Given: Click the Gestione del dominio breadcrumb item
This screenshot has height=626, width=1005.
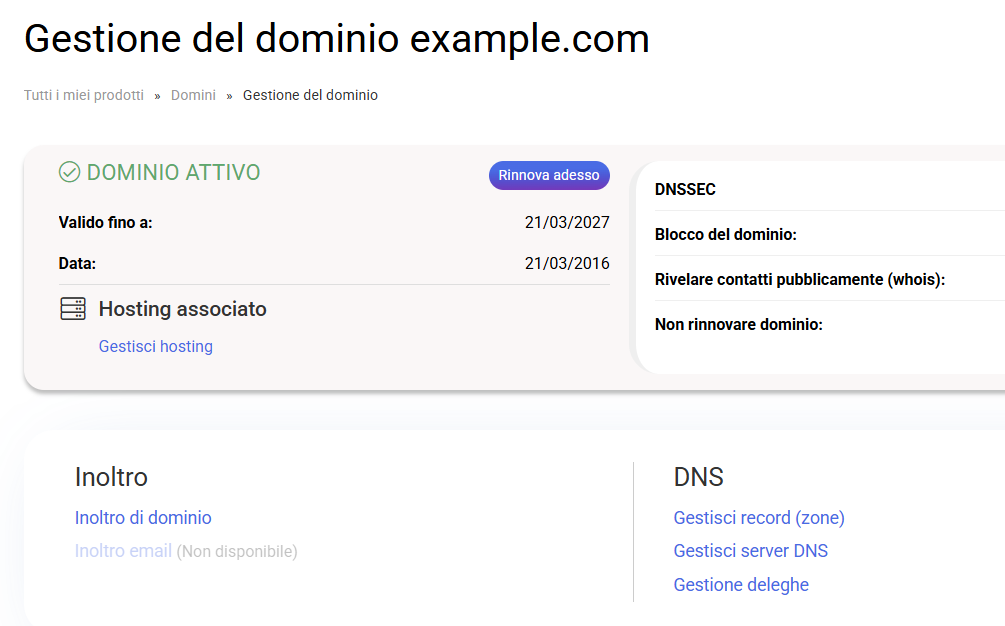Looking at the screenshot, I should (310, 95).
